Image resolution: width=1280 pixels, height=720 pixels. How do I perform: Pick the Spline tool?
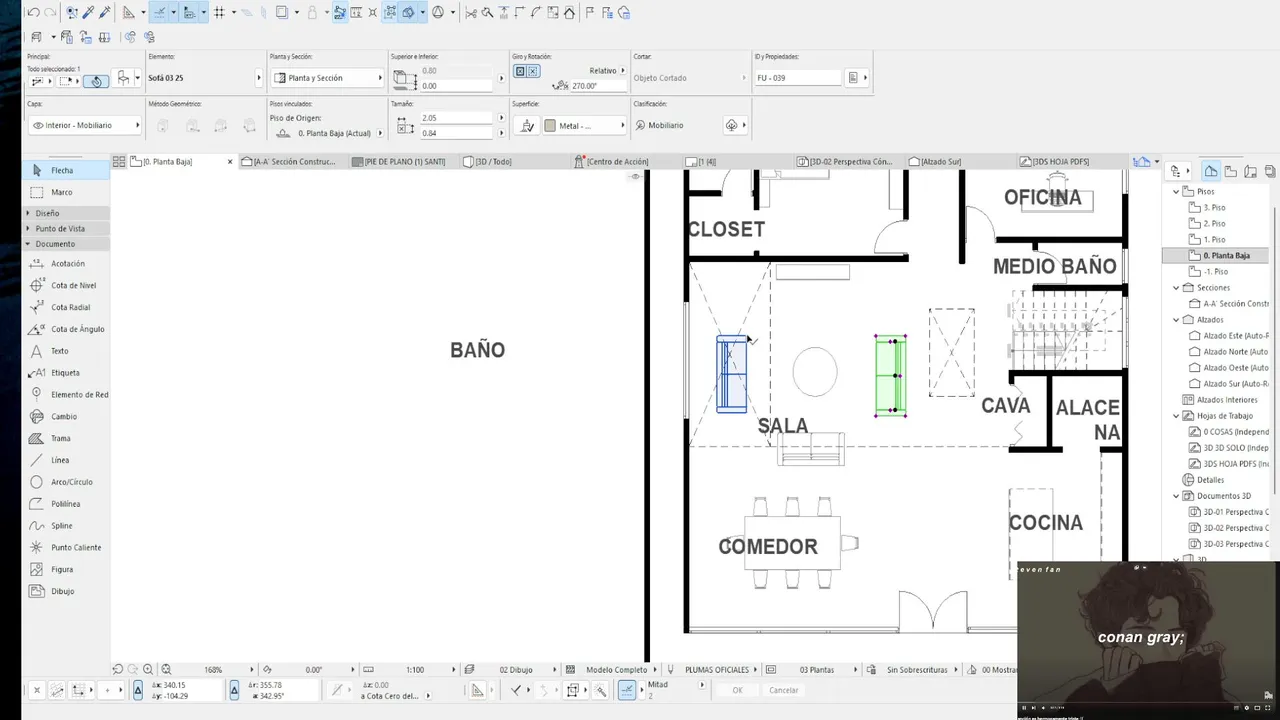[66, 526]
